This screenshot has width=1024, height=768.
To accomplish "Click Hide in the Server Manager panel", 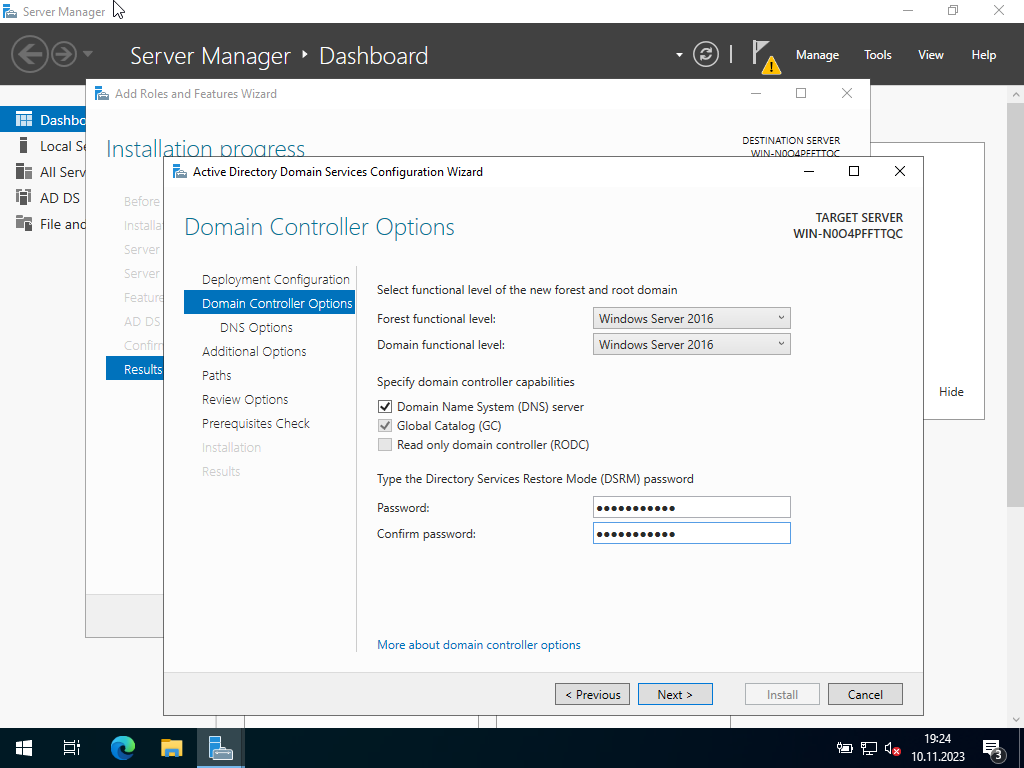I will [951, 392].
